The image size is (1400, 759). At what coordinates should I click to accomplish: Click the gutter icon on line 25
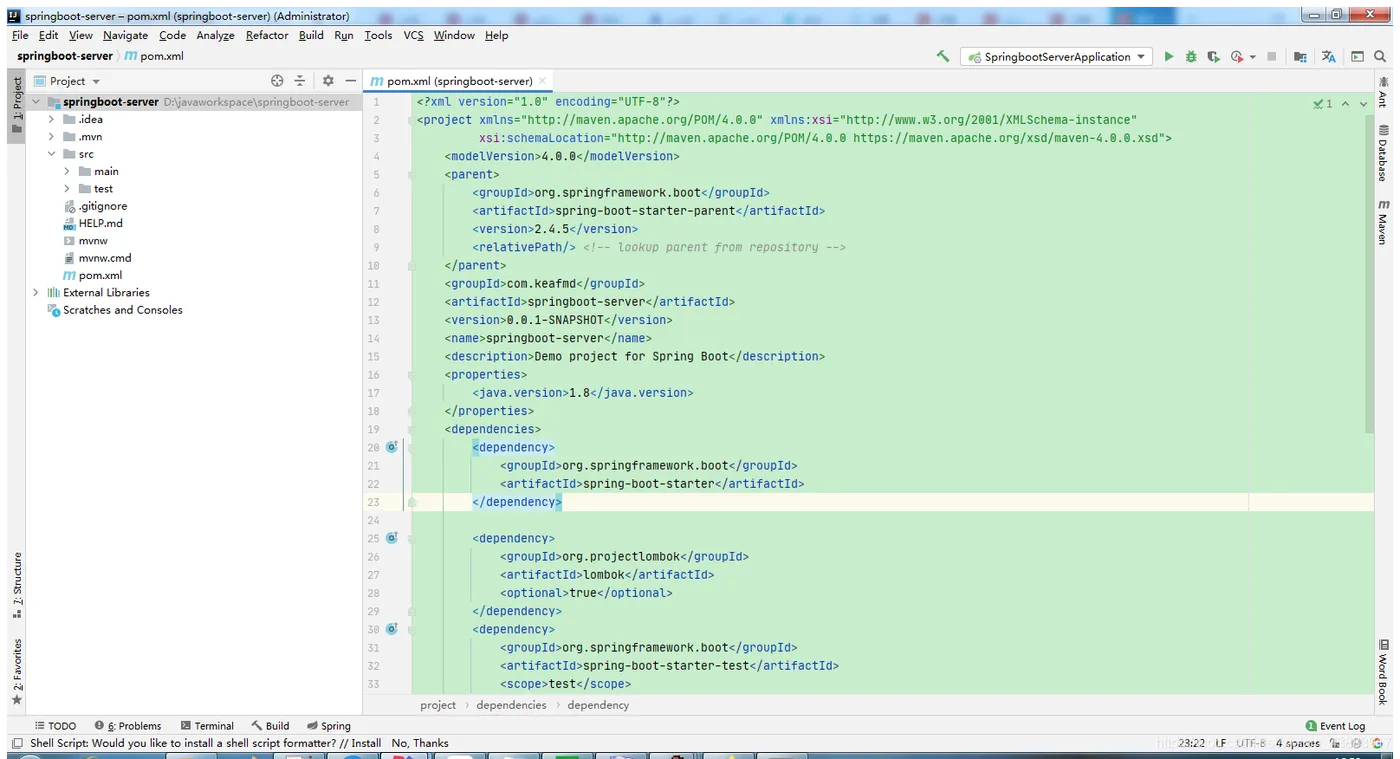[392, 538]
